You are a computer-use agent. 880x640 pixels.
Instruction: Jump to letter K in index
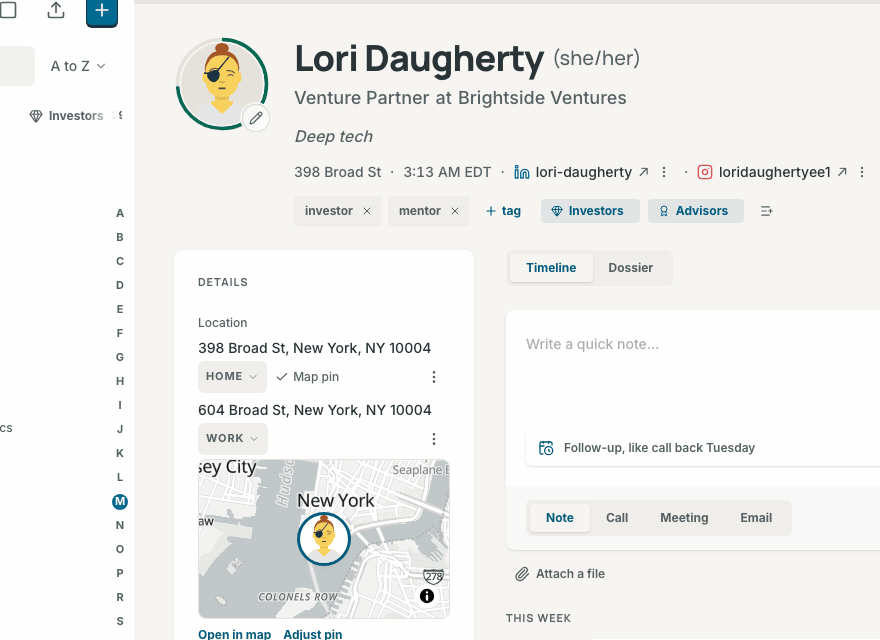click(120, 453)
